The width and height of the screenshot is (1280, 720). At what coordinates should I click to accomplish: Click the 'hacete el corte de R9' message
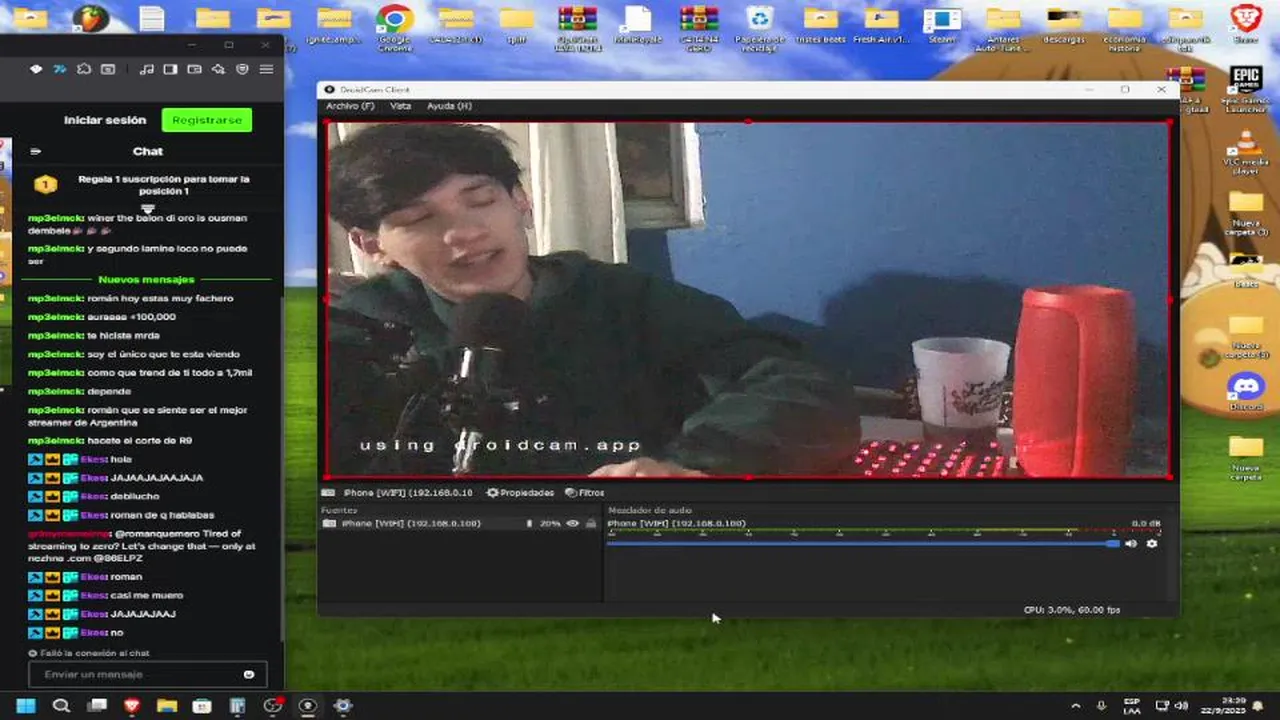coord(110,440)
